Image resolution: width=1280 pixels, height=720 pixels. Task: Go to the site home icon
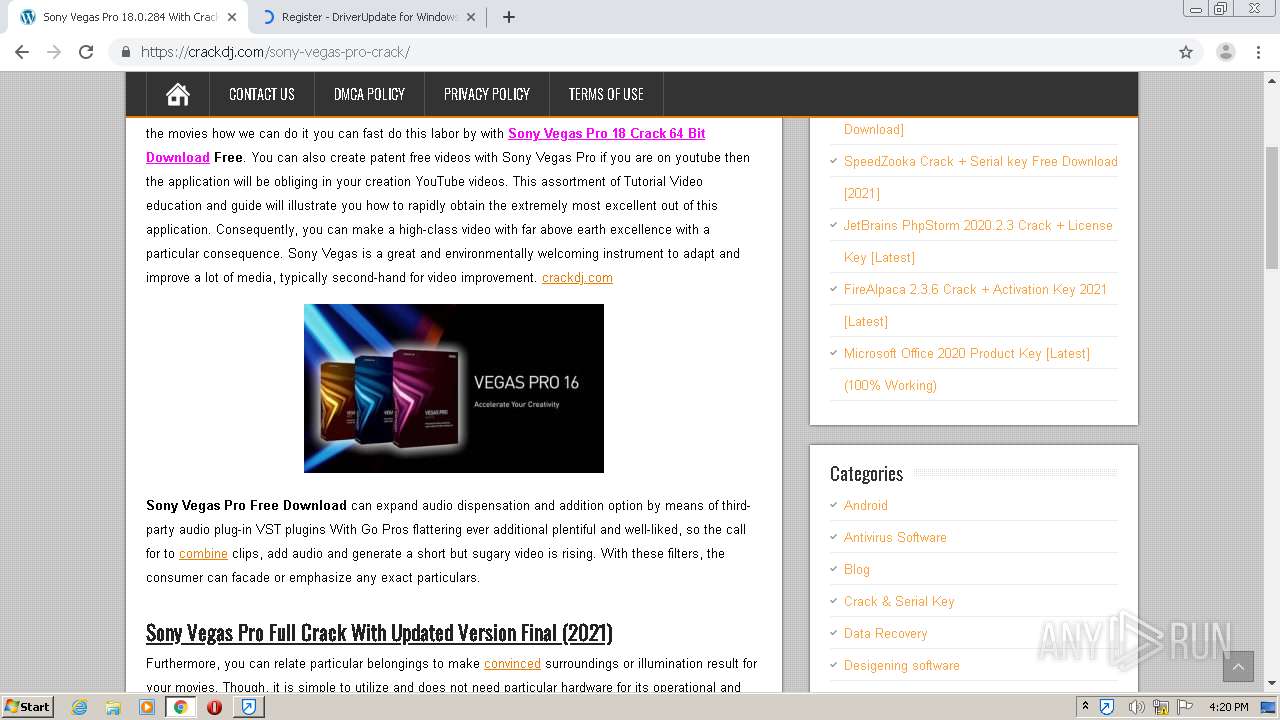tap(178, 94)
